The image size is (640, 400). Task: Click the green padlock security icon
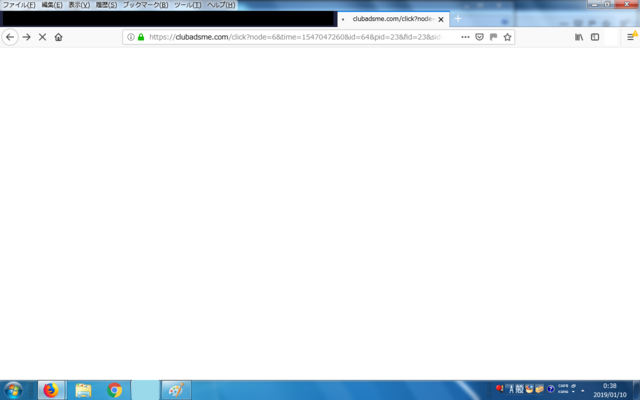coord(141,37)
